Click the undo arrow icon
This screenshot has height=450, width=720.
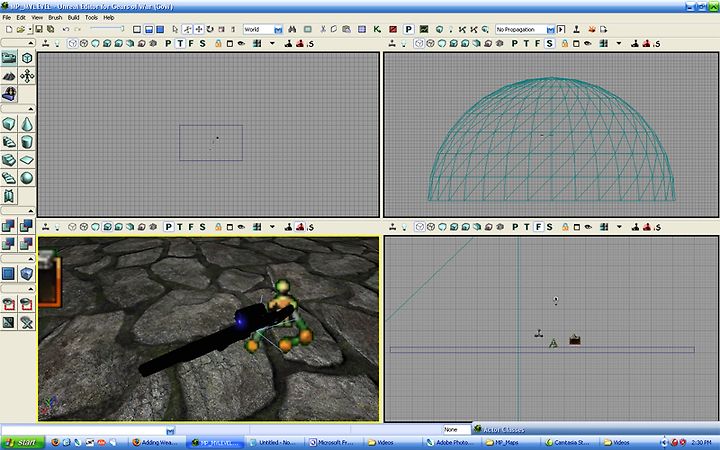66,29
